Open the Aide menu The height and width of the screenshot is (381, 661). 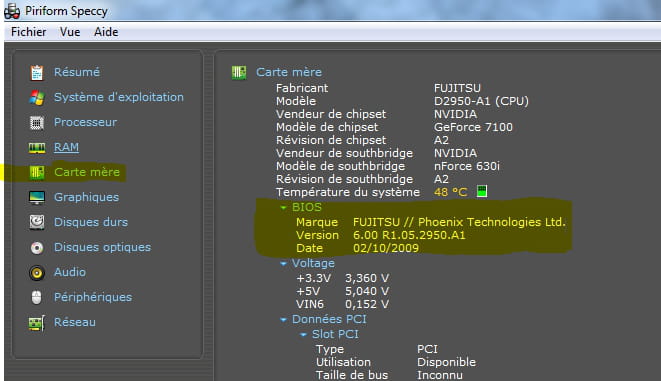[106, 32]
